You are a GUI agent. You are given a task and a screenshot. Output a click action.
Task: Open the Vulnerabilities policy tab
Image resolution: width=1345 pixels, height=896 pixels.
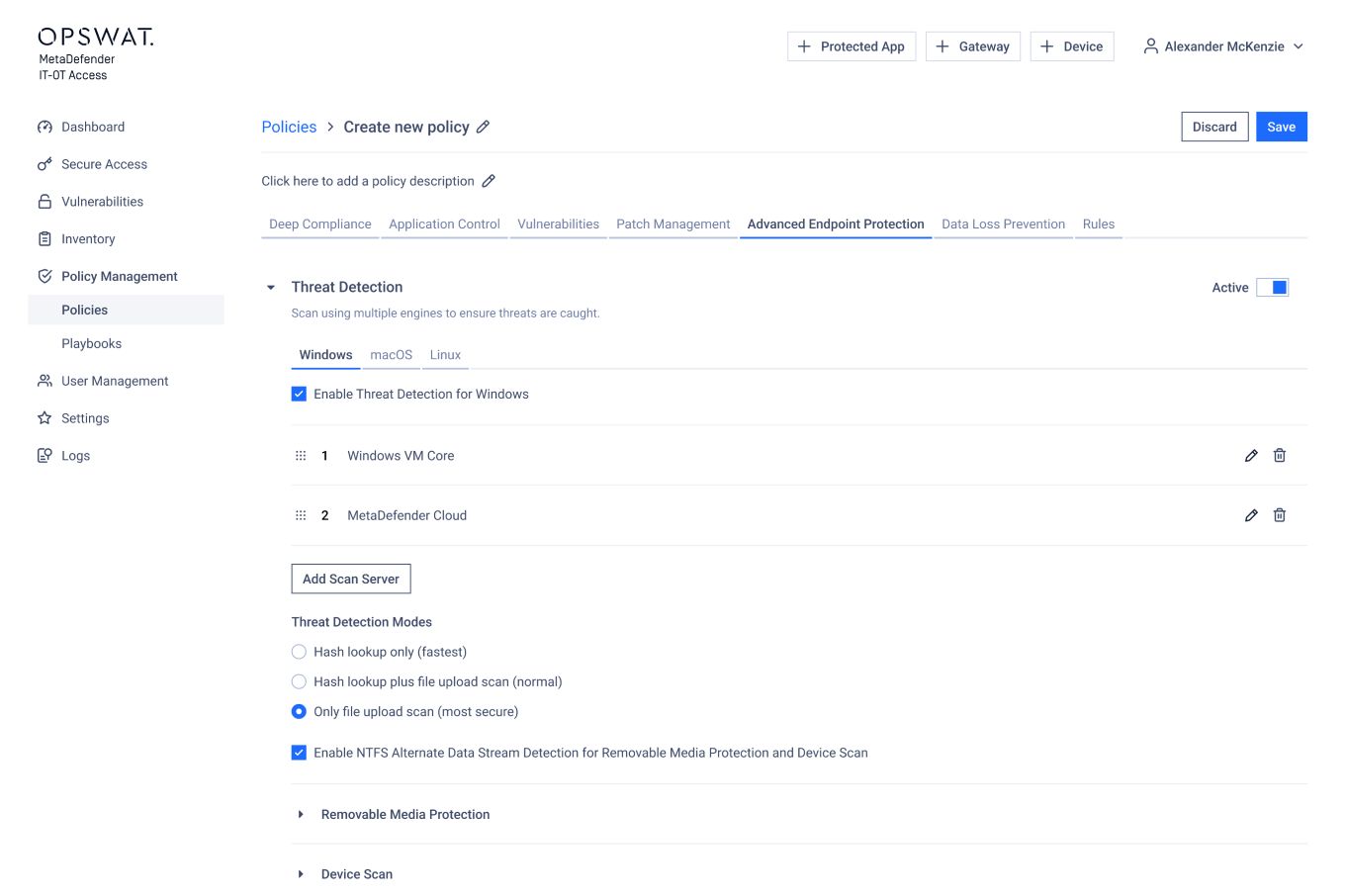coord(558,224)
